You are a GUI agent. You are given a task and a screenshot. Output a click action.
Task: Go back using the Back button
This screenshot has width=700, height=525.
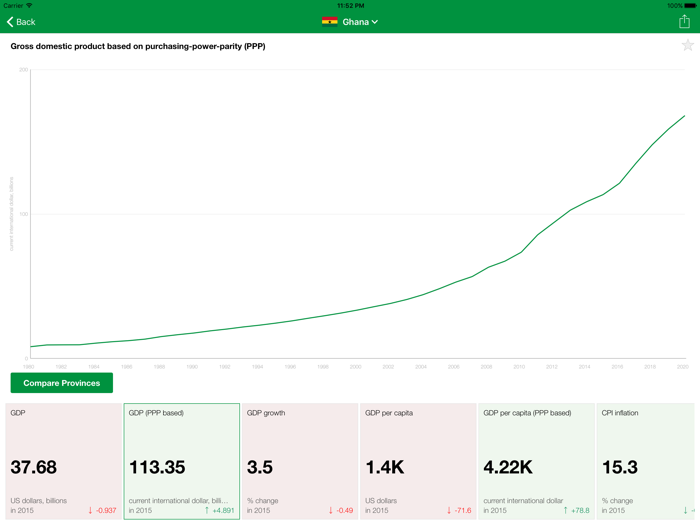pos(21,21)
